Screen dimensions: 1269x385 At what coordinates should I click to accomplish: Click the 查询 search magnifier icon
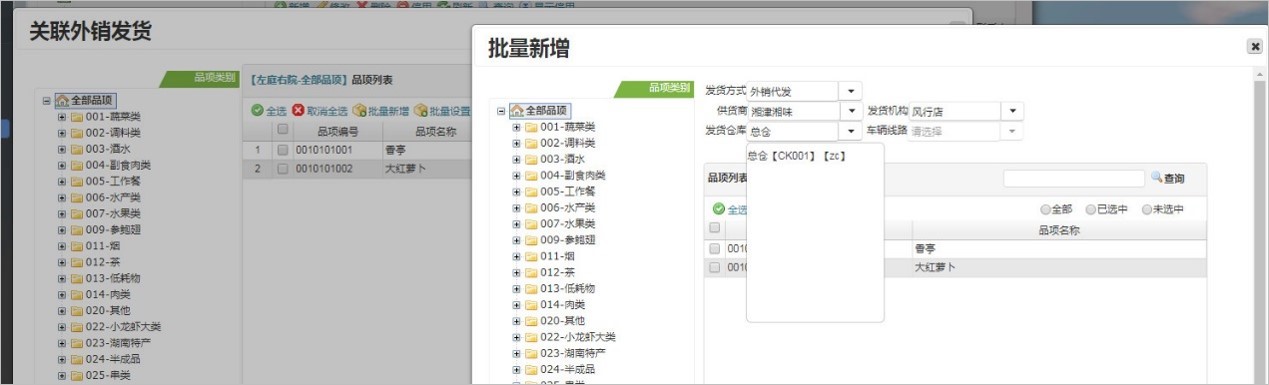(1156, 177)
